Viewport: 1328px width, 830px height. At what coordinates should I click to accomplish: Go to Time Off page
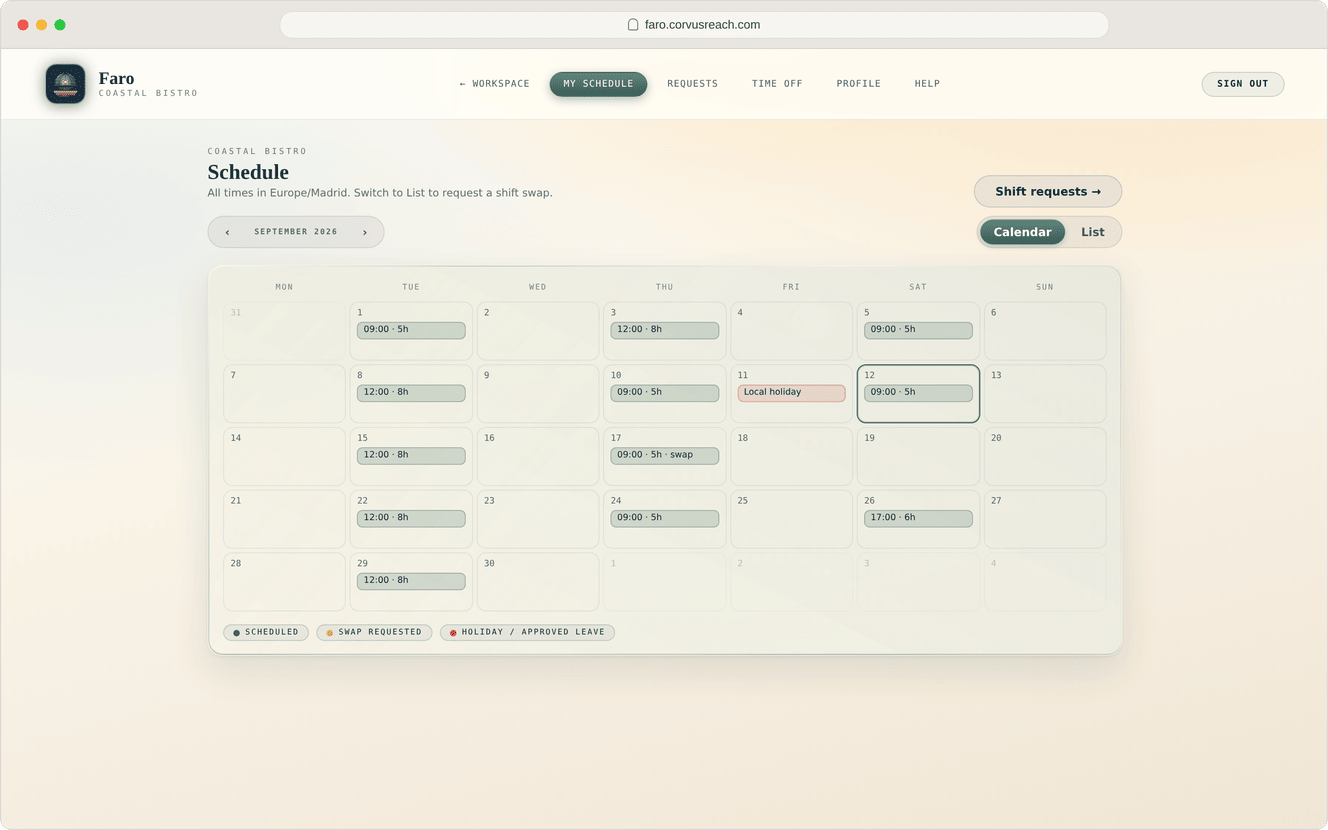tap(777, 84)
